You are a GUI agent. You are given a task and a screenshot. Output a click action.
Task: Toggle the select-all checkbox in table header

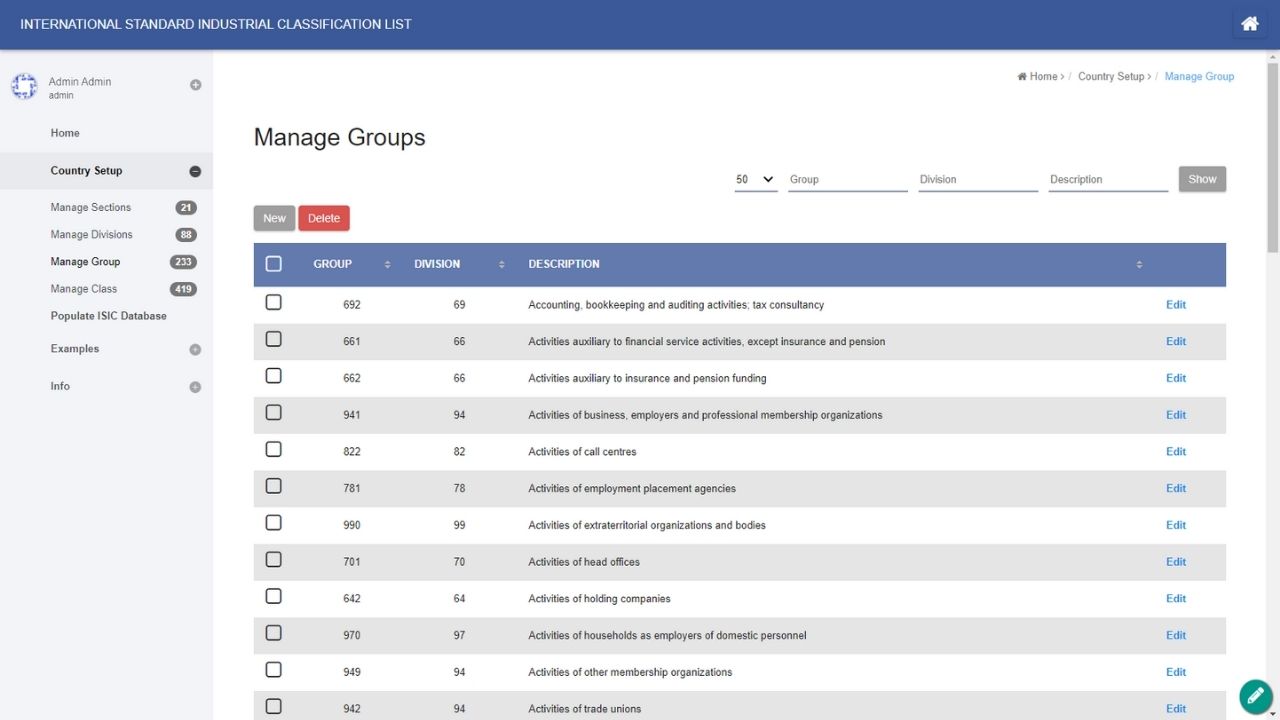(274, 264)
